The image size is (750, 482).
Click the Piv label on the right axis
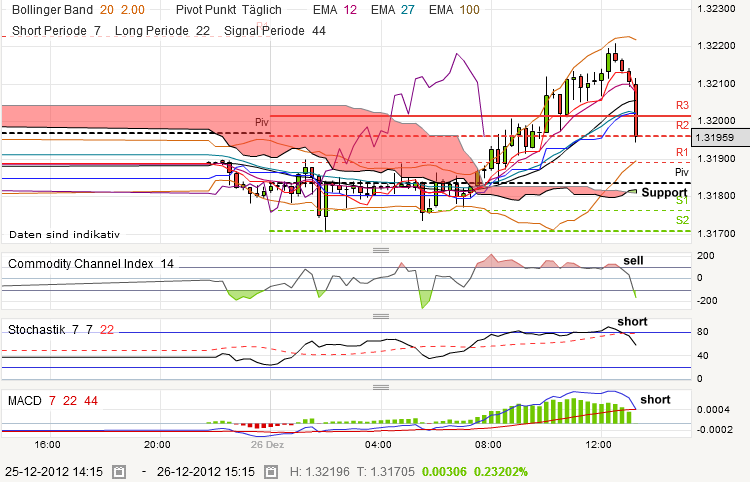[682, 172]
